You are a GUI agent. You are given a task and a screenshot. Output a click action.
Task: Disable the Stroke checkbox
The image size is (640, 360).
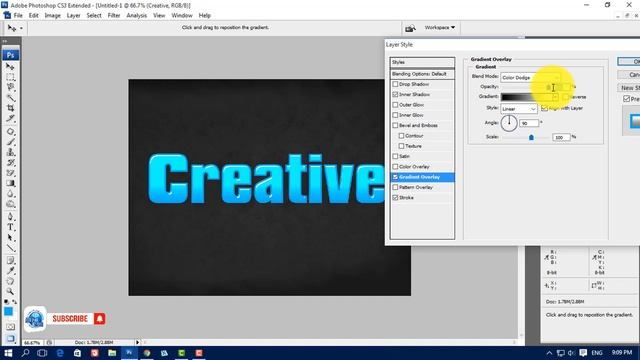[x=395, y=198]
